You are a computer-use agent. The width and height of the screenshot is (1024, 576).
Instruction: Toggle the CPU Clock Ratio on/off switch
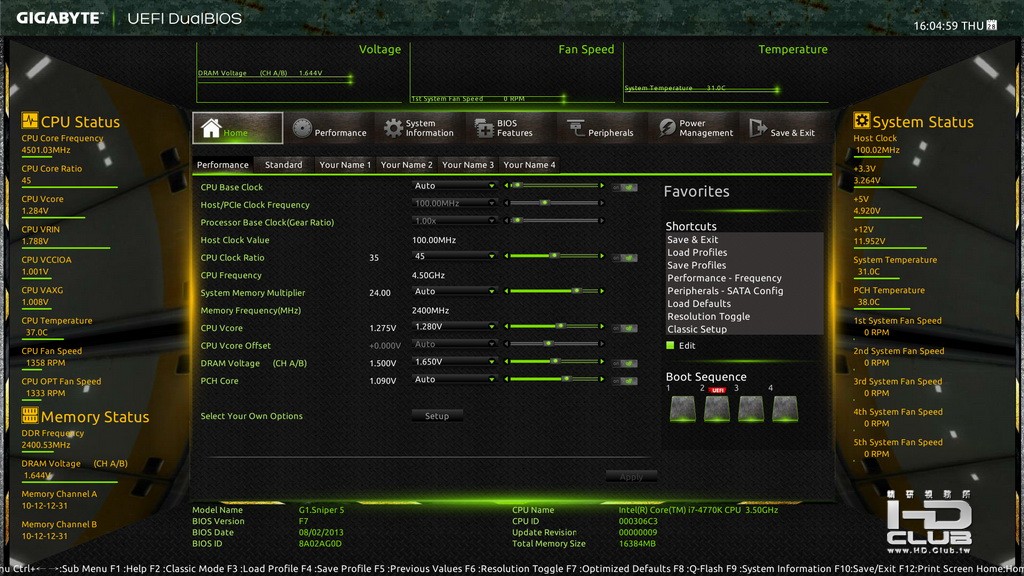[625, 258]
